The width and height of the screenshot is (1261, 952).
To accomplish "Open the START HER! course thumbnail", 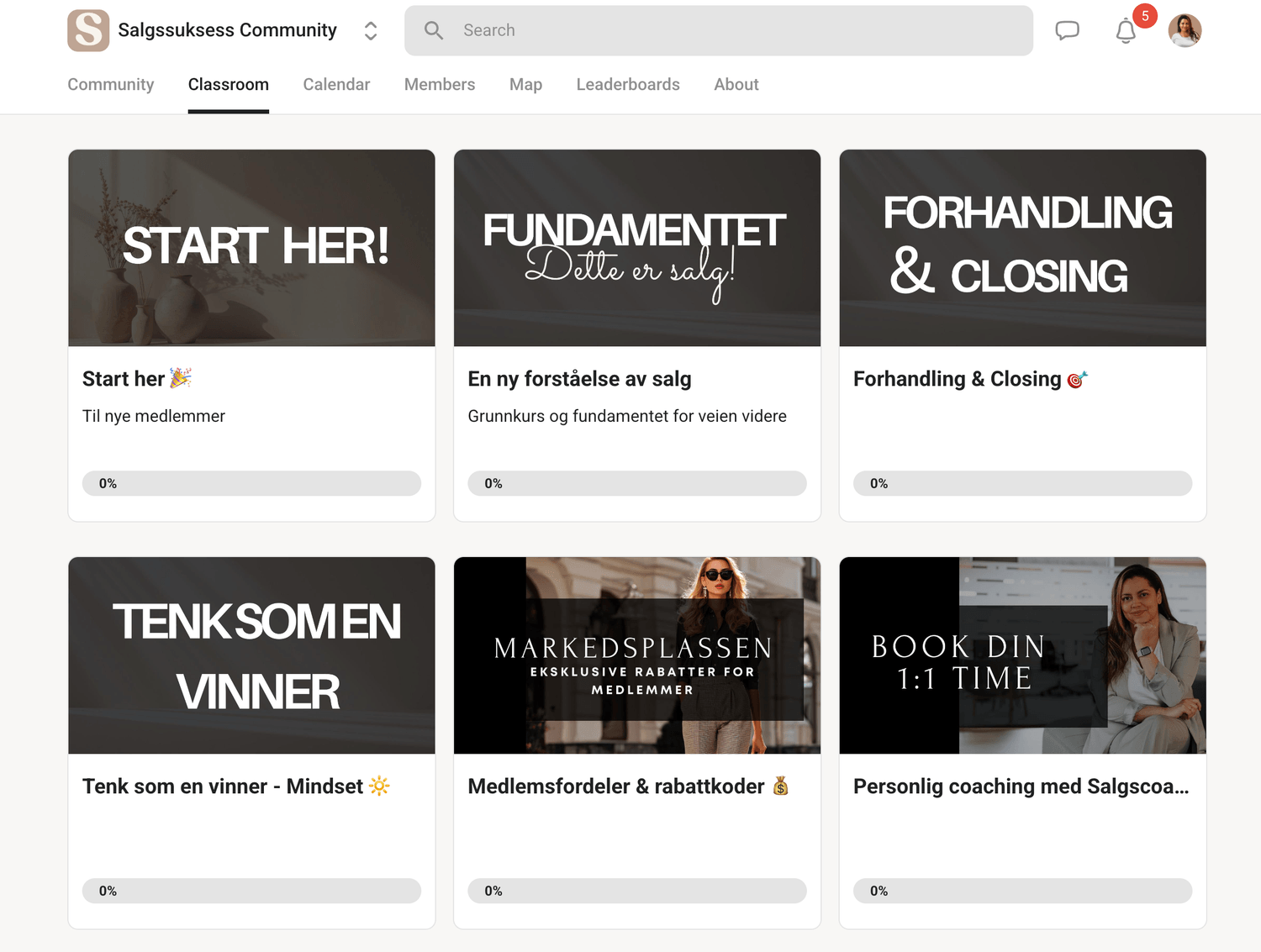I will (x=251, y=248).
